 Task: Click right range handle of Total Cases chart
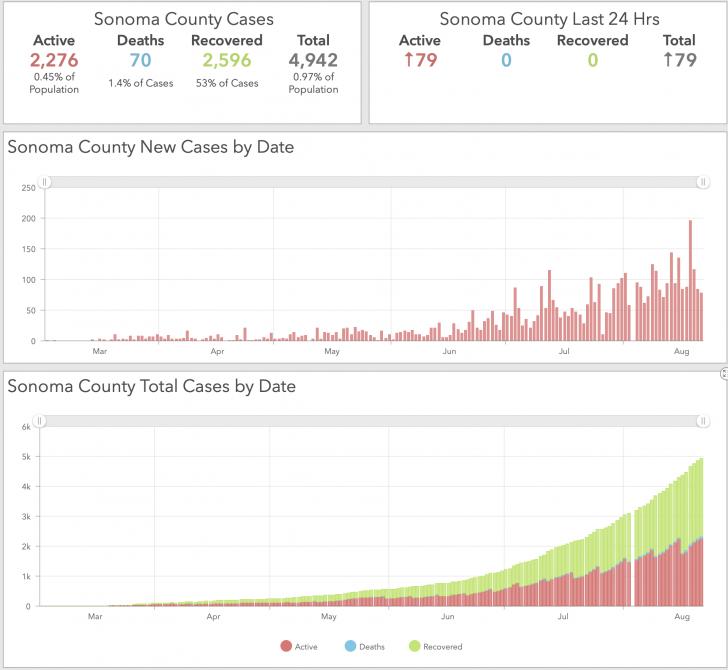(703, 421)
